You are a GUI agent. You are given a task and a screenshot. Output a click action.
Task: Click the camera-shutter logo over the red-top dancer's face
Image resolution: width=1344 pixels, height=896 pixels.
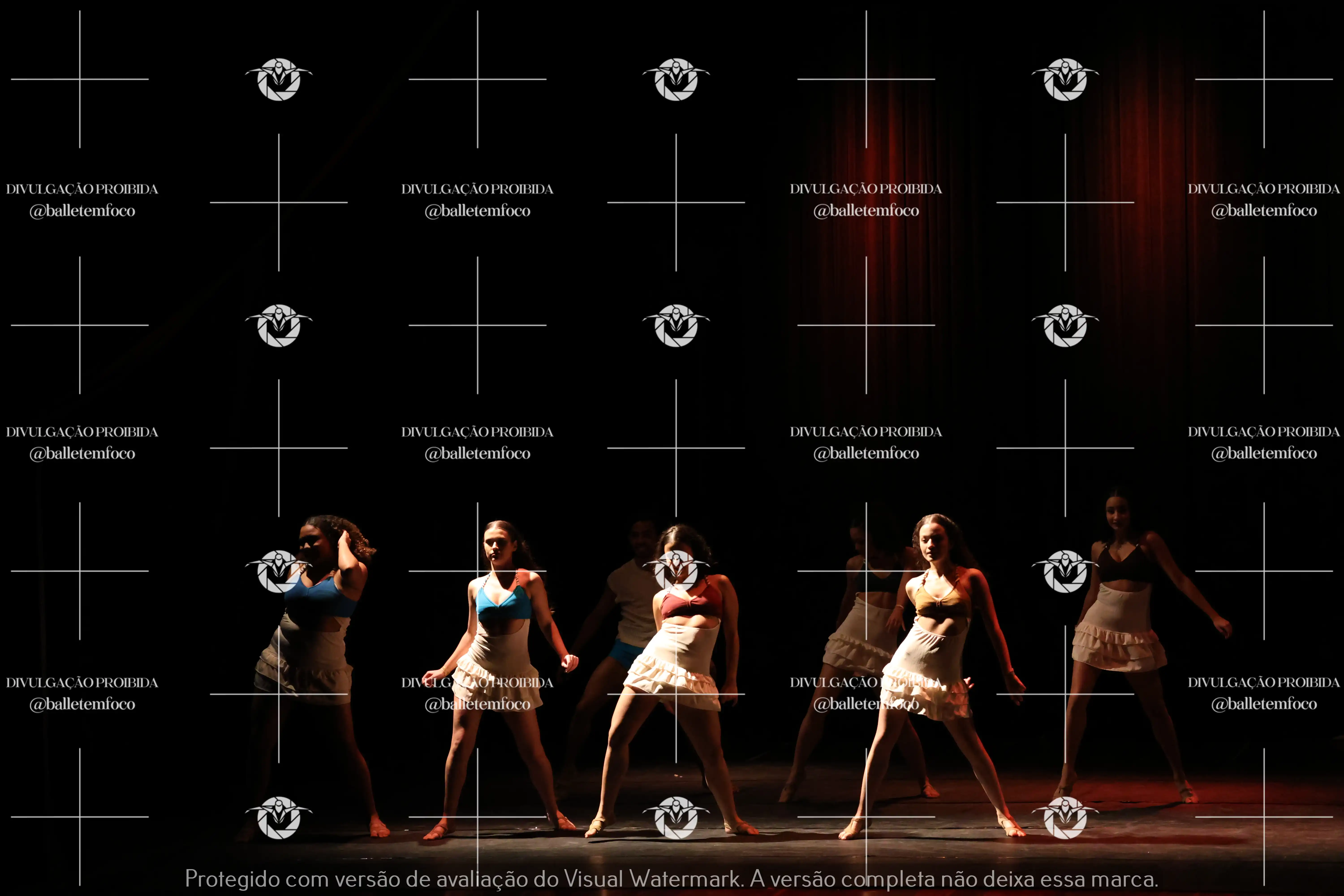coord(676,571)
